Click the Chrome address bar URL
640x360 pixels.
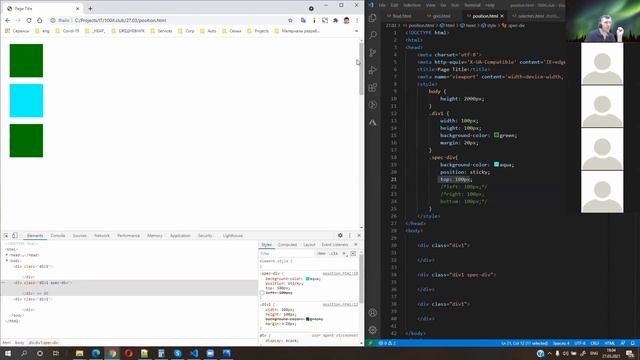120,20
